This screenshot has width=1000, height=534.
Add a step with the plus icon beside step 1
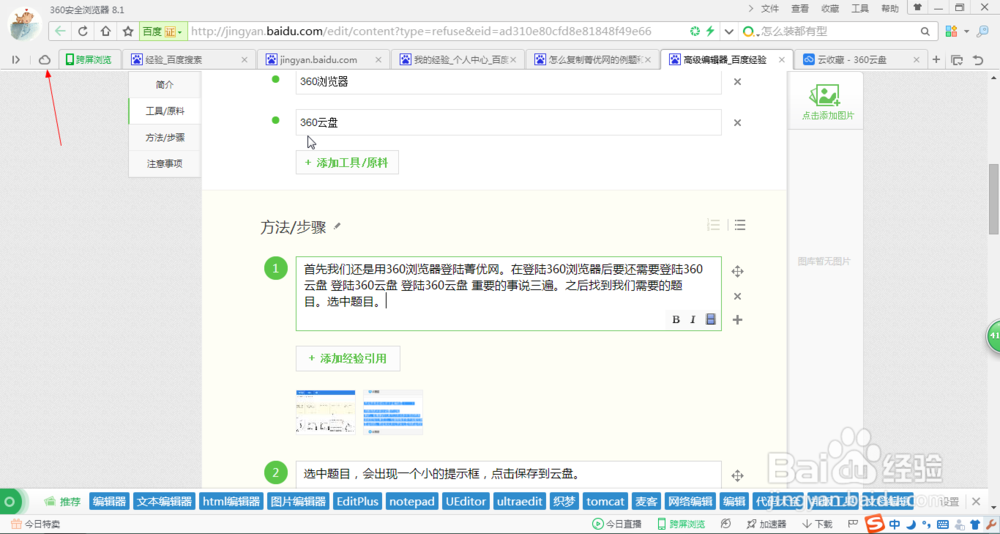[737, 320]
